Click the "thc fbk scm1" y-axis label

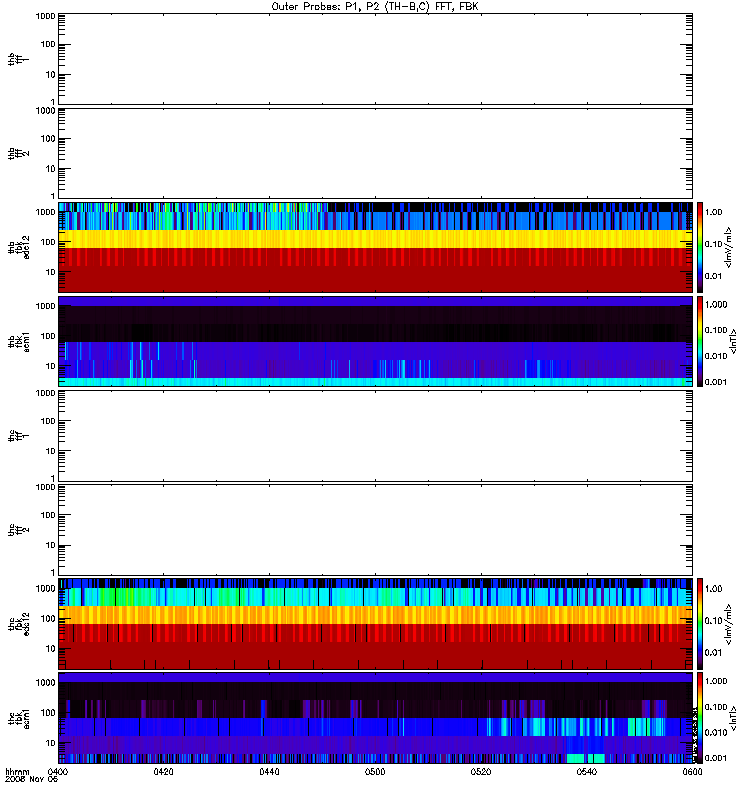19,718
